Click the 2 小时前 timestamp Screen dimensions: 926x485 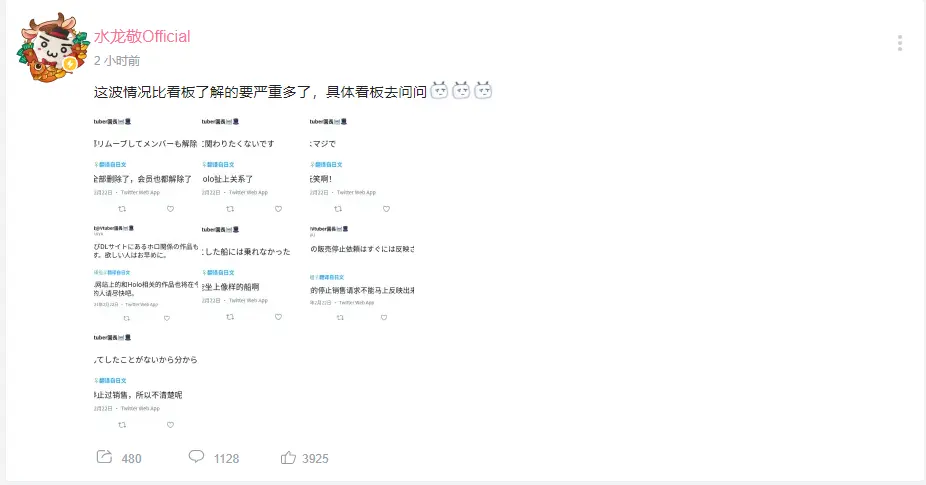tap(117, 61)
